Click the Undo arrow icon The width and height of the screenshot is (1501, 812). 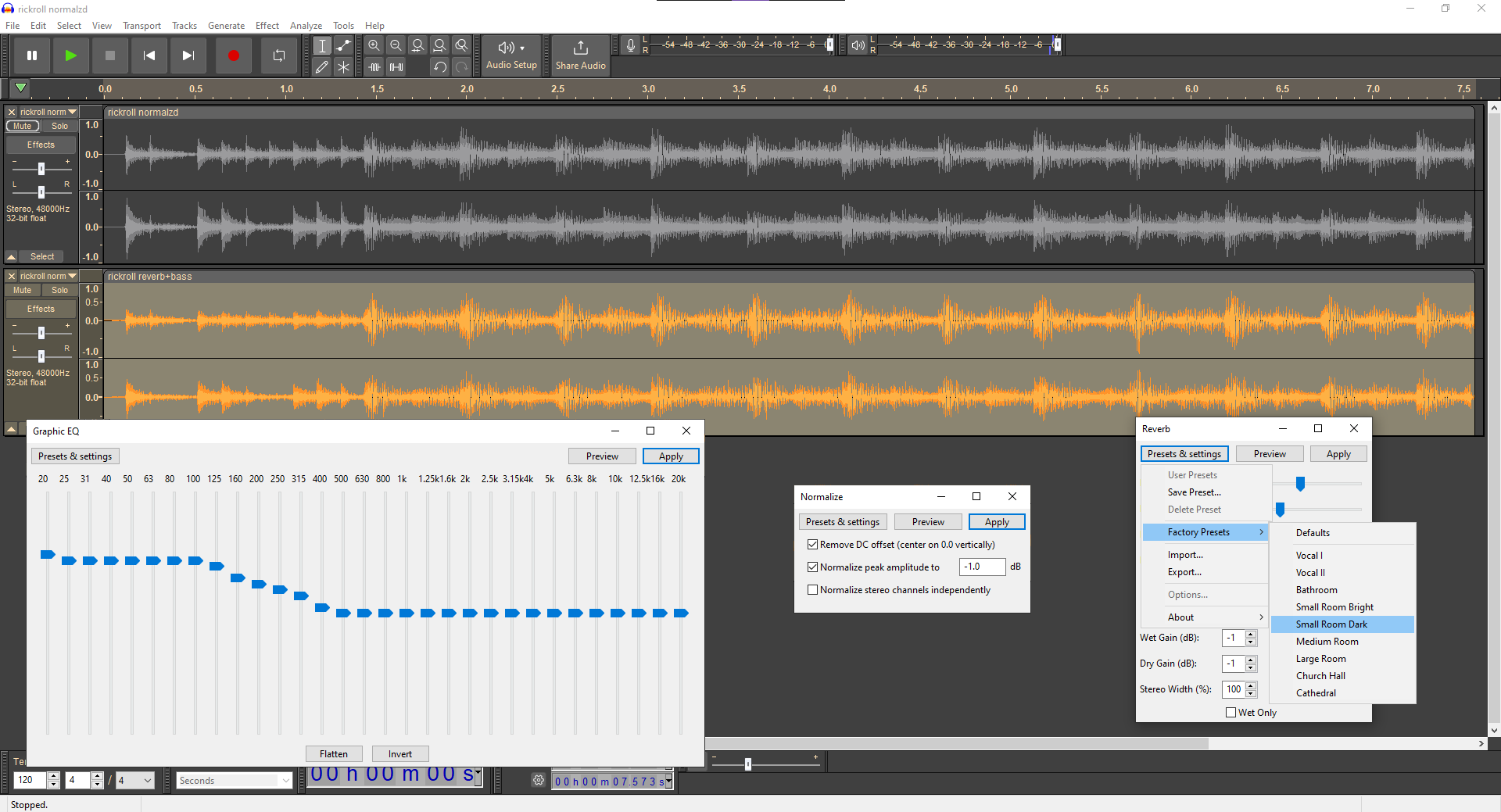point(440,67)
